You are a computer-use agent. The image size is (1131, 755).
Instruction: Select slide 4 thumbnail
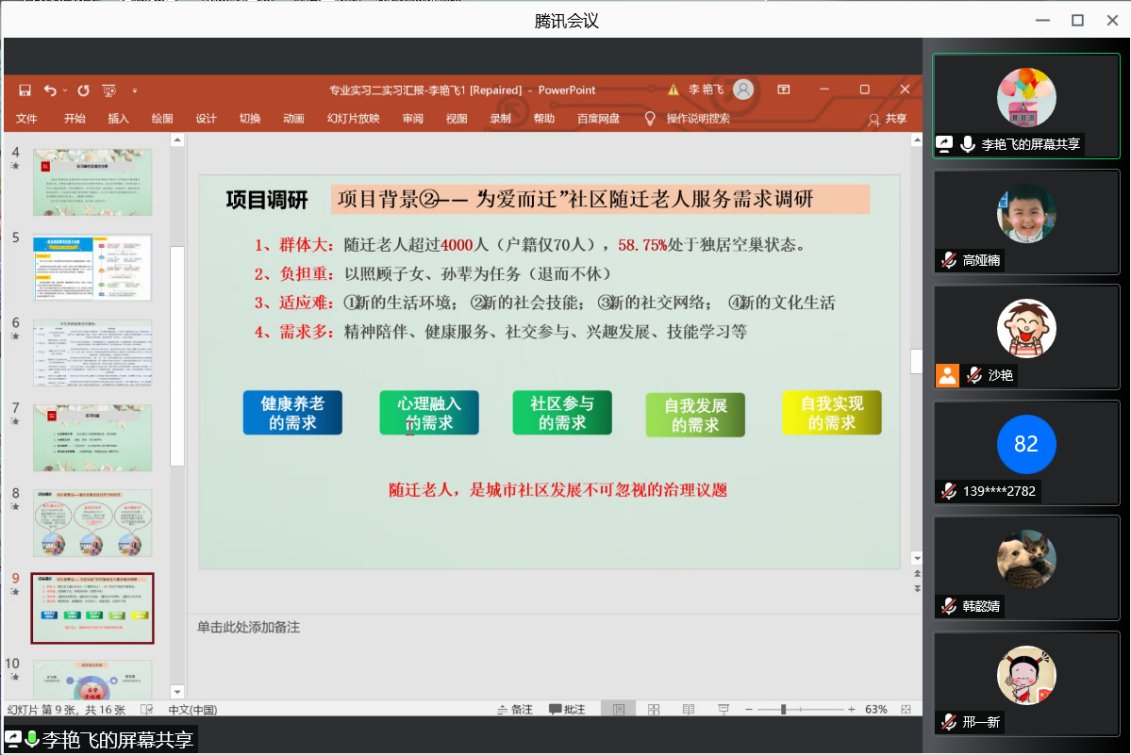coord(92,182)
